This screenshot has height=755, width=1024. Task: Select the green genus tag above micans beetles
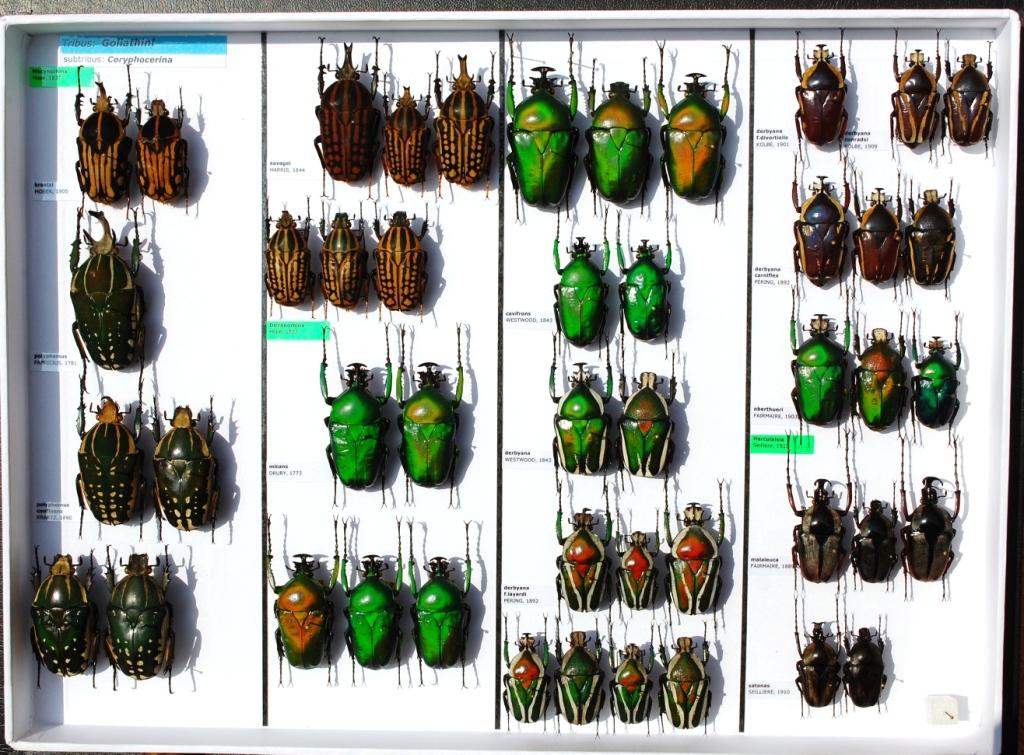[297, 329]
